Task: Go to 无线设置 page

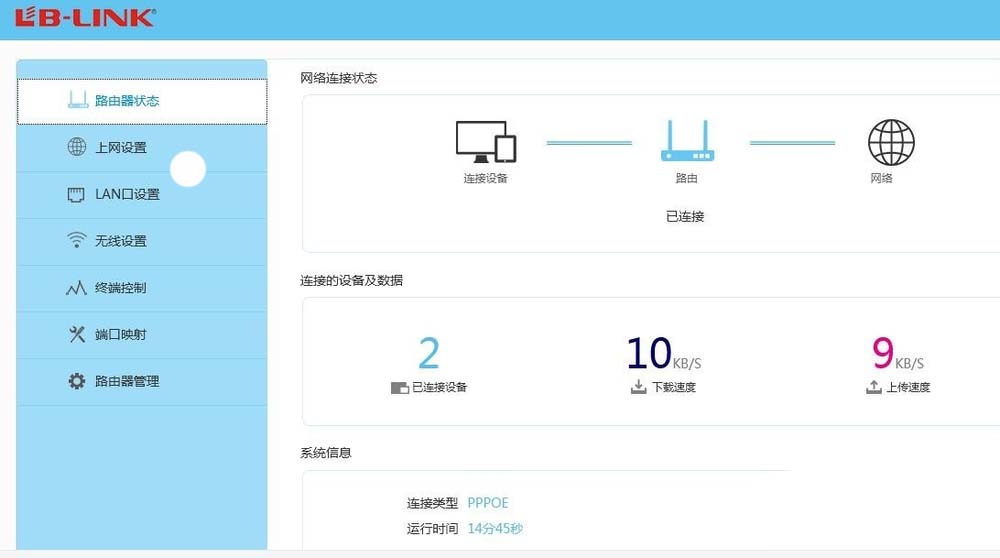Action: click(x=142, y=241)
